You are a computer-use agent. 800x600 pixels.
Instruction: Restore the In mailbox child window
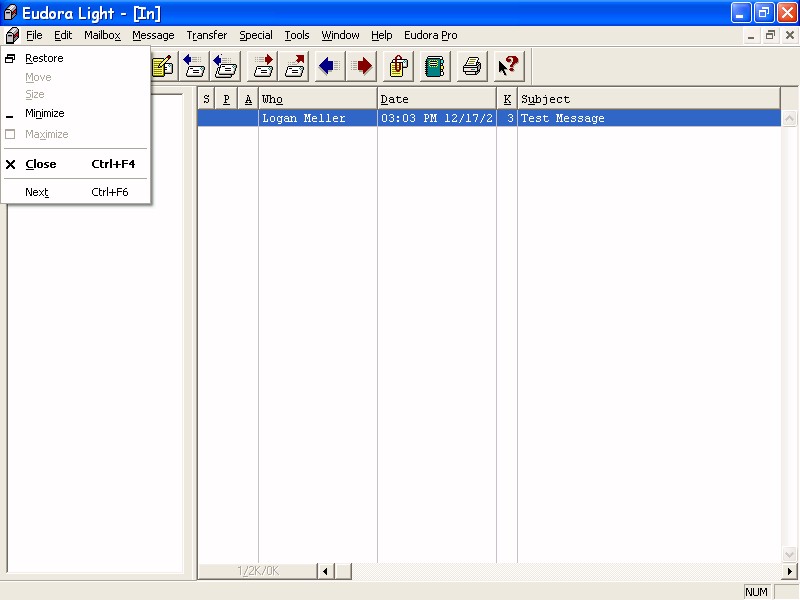(x=770, y=35)
